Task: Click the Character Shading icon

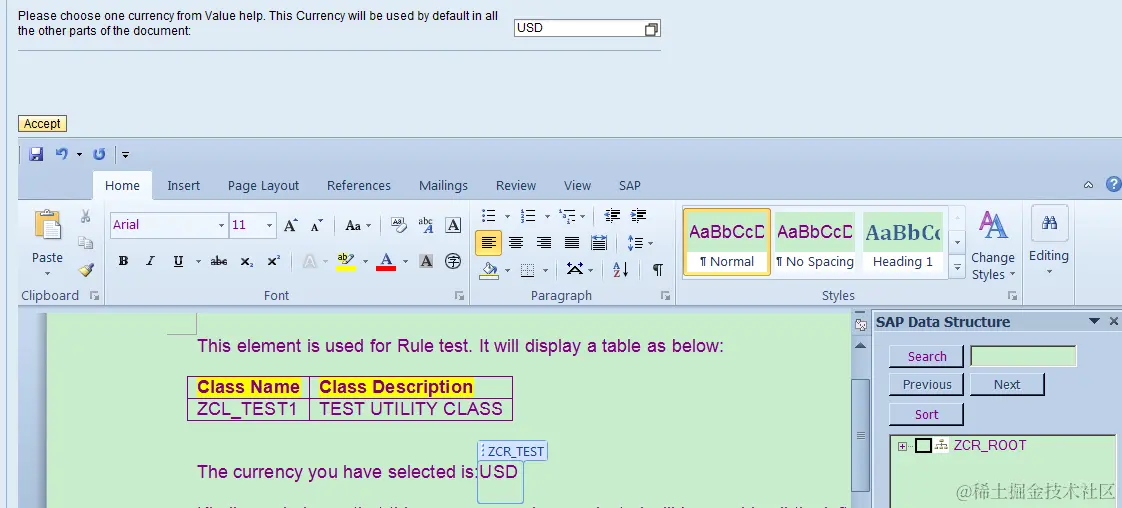Action: (x=426, y=261)
